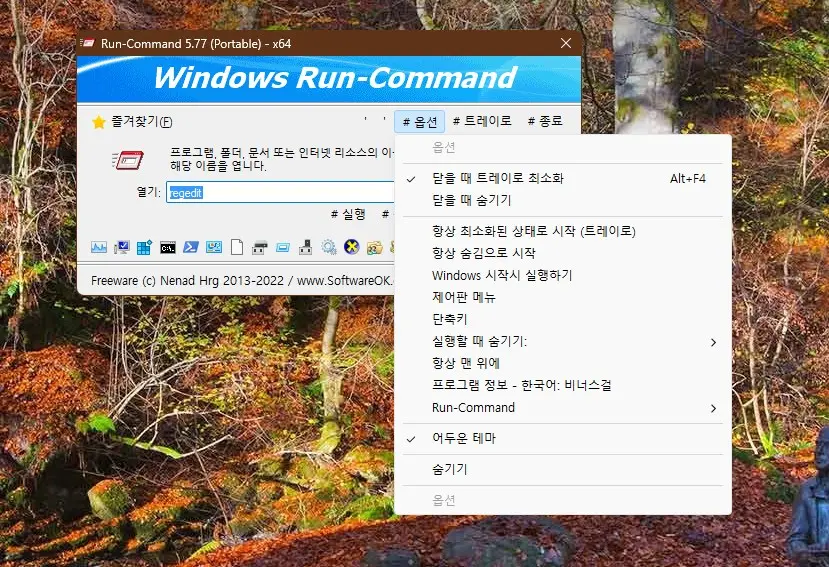This screenshot has width=829, height=567.
Task: Open the '# 옵션' menu
Action: pos(420,122)
